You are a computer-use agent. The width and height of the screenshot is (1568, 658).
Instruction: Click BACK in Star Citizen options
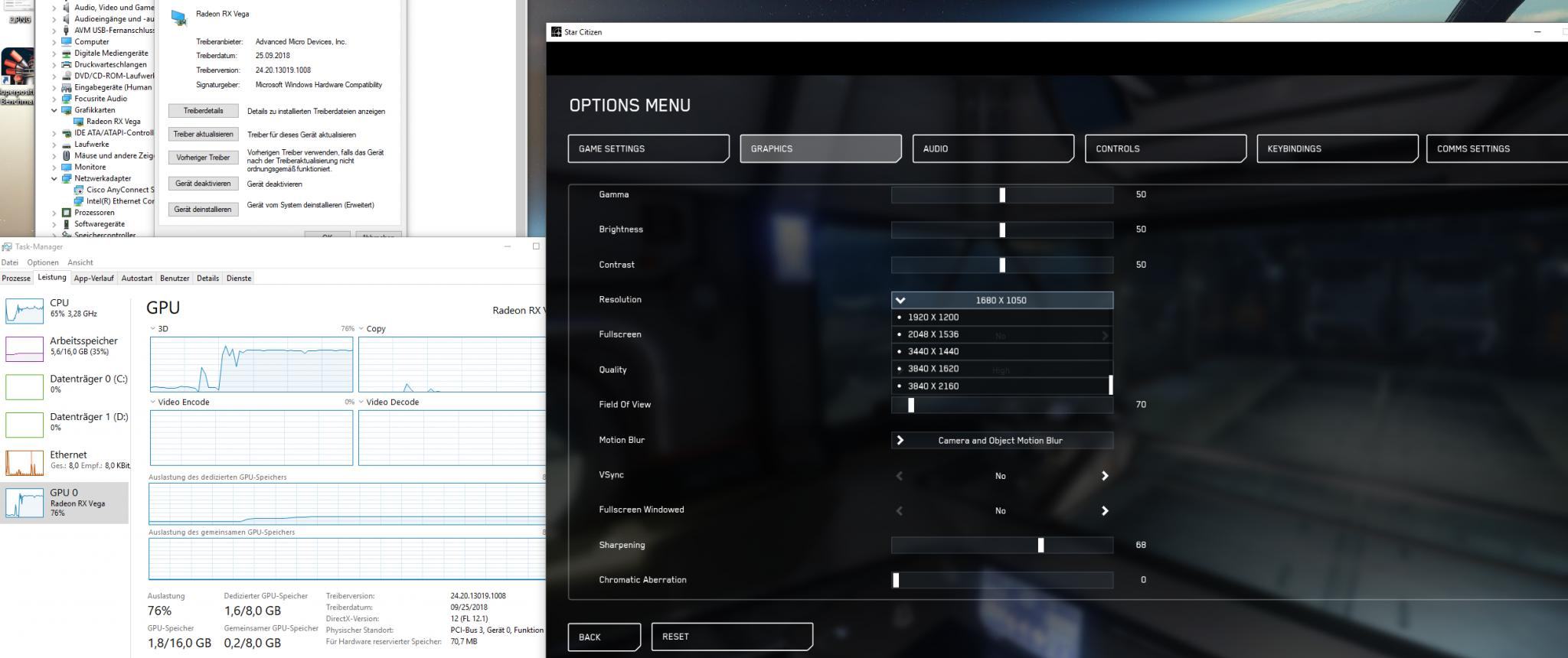(x=604, y=637)
